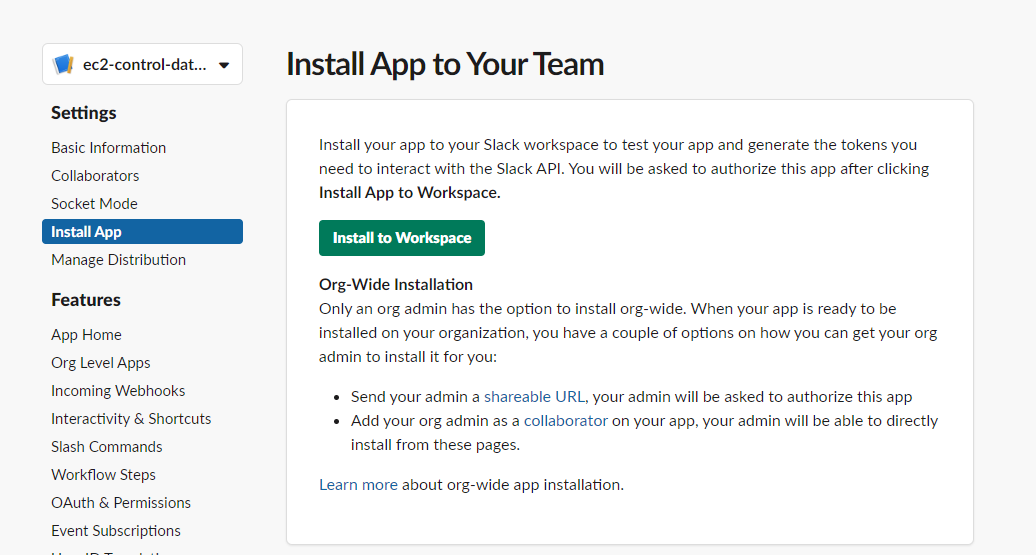Image resolution: width=1036 pixels, height=555 pixels.
Task: Click the ec2-control app icon
Action: [63, 64]
